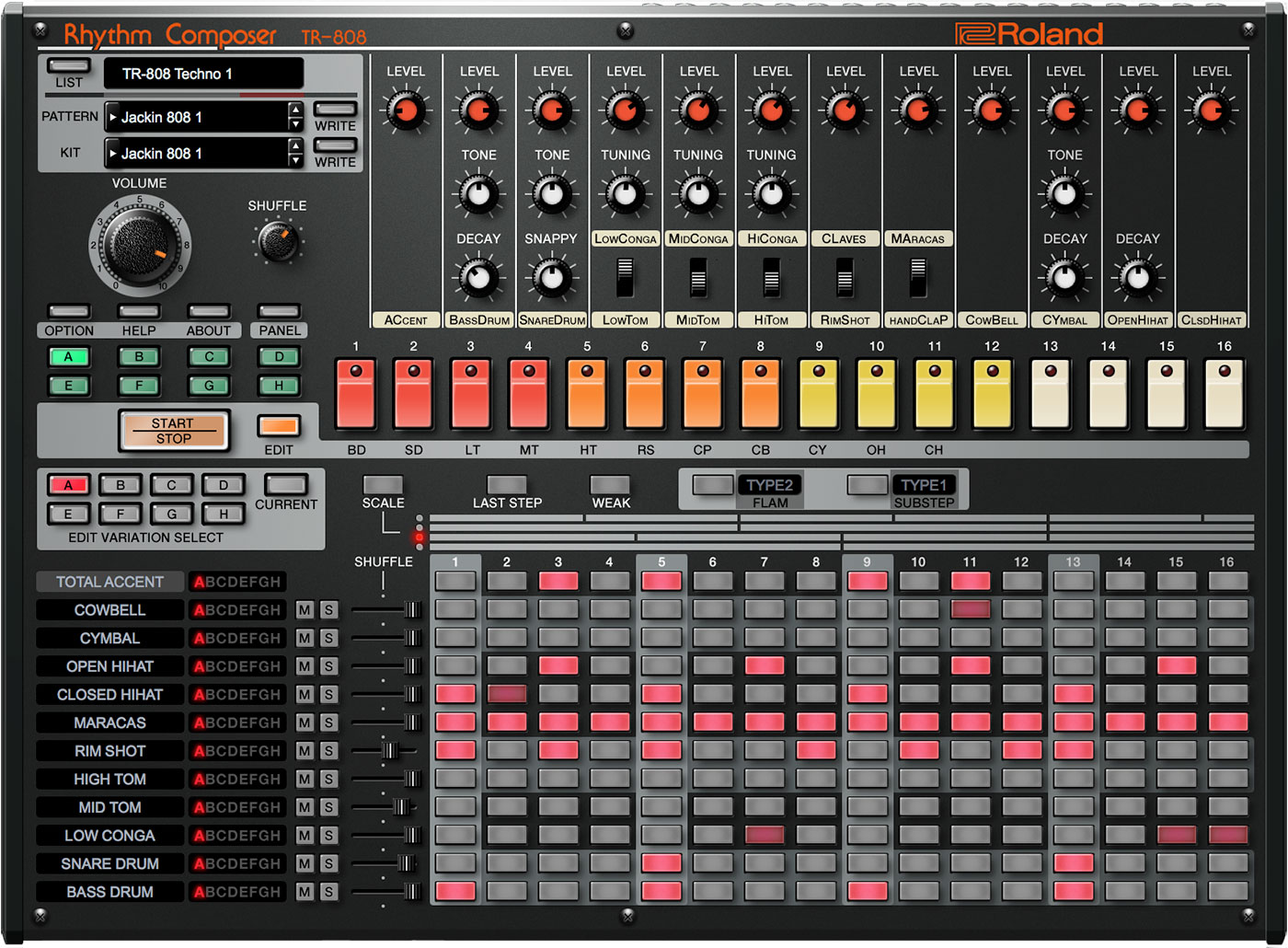Click red step key 1 (BD)
This screenshot has width=1288, height=948.
(356, 394)
